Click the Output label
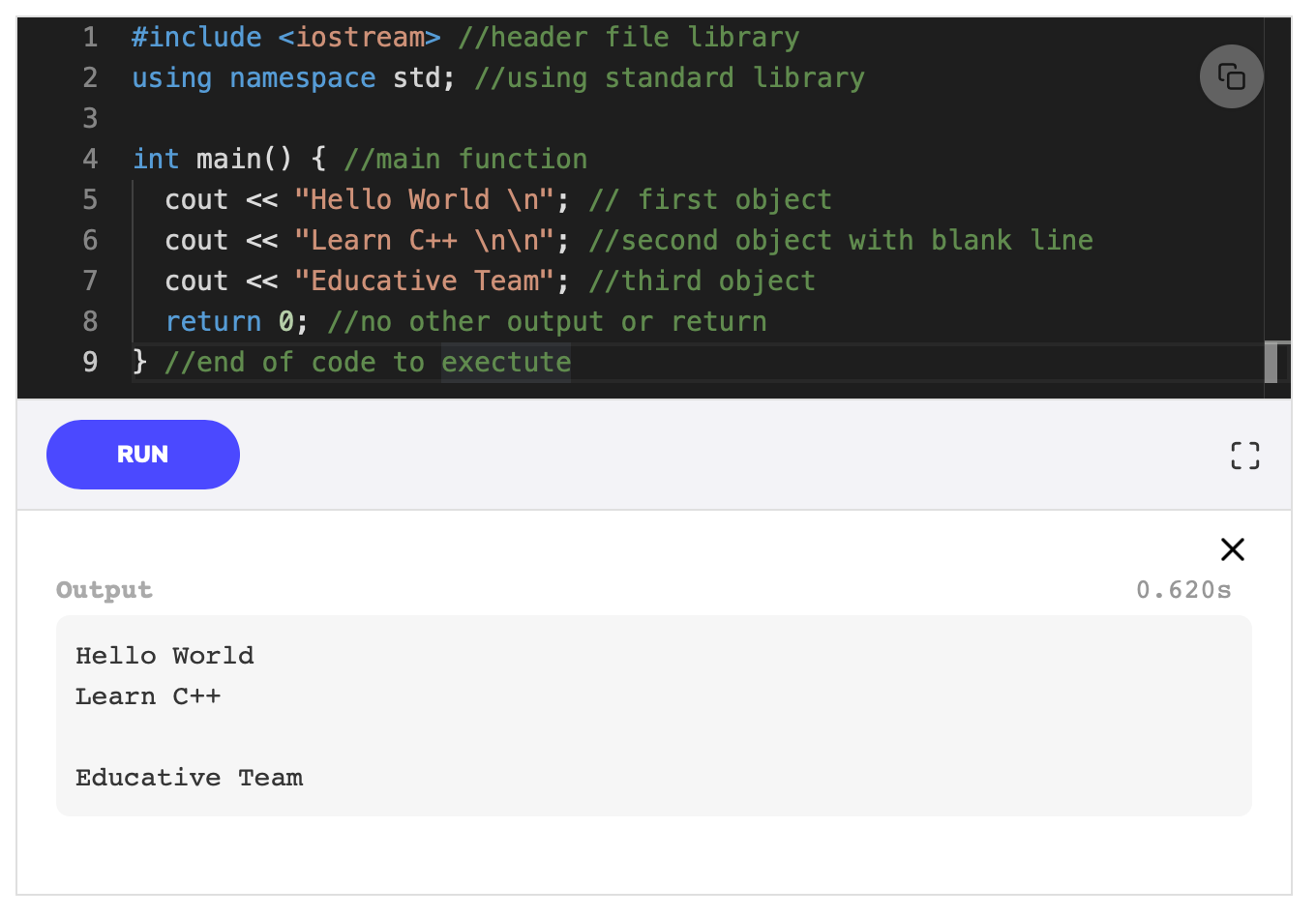 coord(105,590)
